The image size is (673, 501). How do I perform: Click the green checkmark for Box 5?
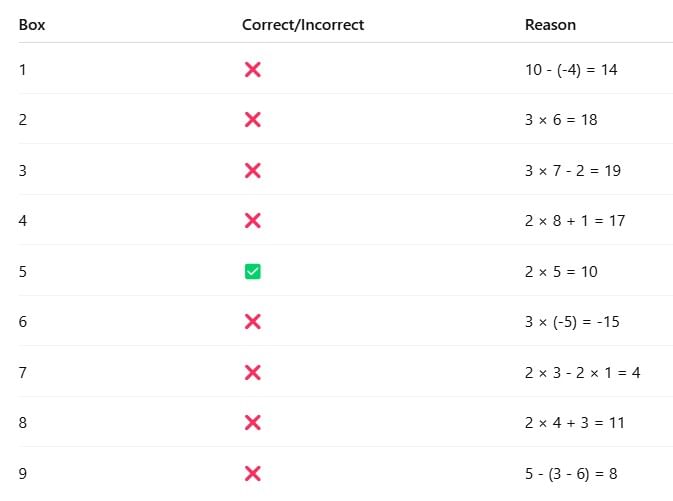[252, 271]
